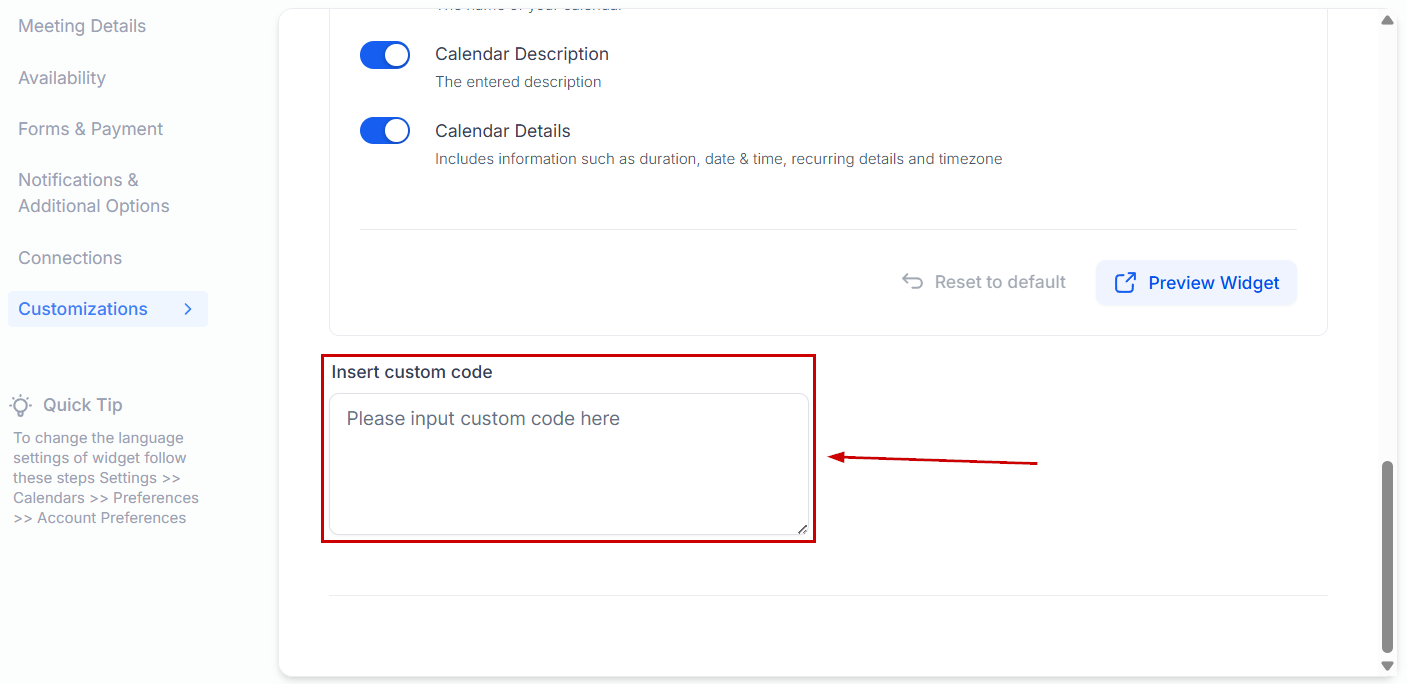Click the page's vertical scrollbar thumb

tap(1387, 555)
